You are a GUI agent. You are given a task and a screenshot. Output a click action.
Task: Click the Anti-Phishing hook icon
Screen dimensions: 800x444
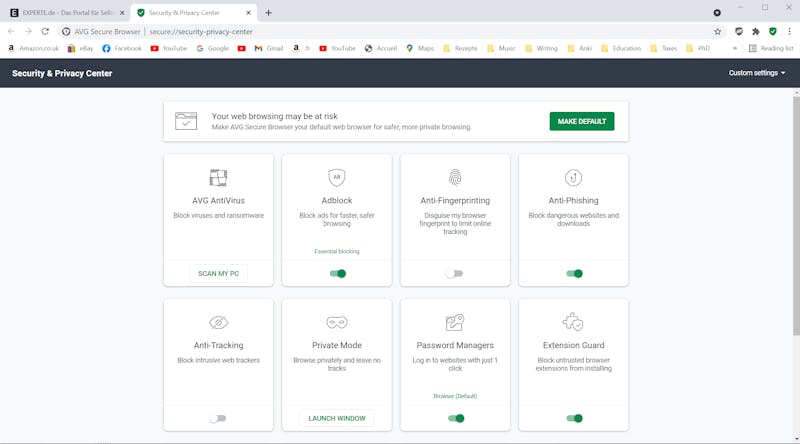pos(573,178)
